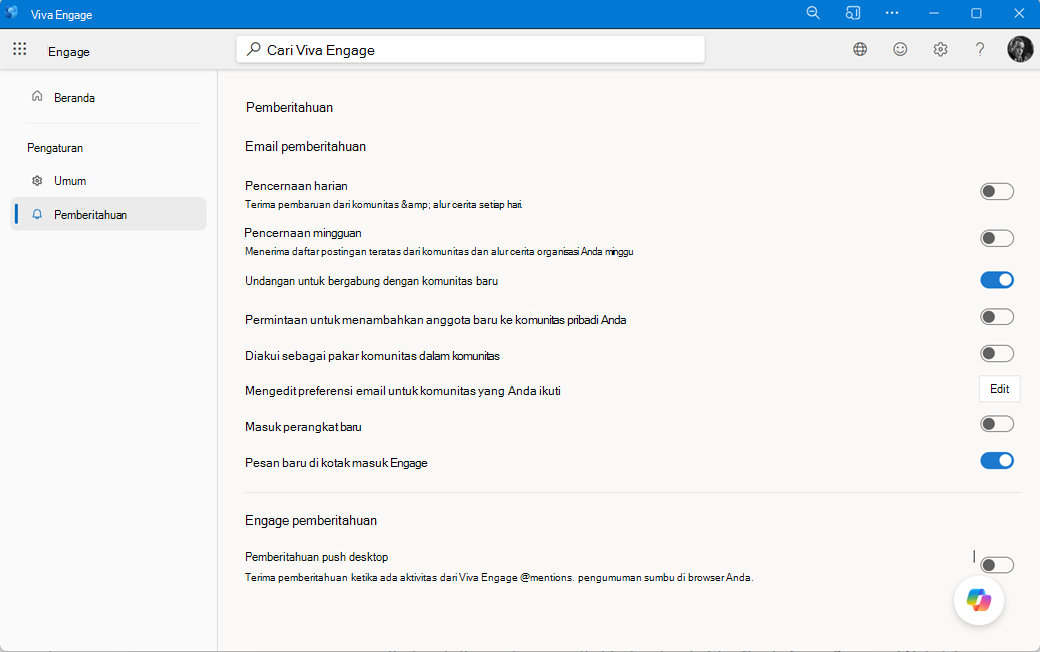Screen dimensions: 1040x652
Task: Click the gear icon beside Umum
Action: [x=37, y=180]
